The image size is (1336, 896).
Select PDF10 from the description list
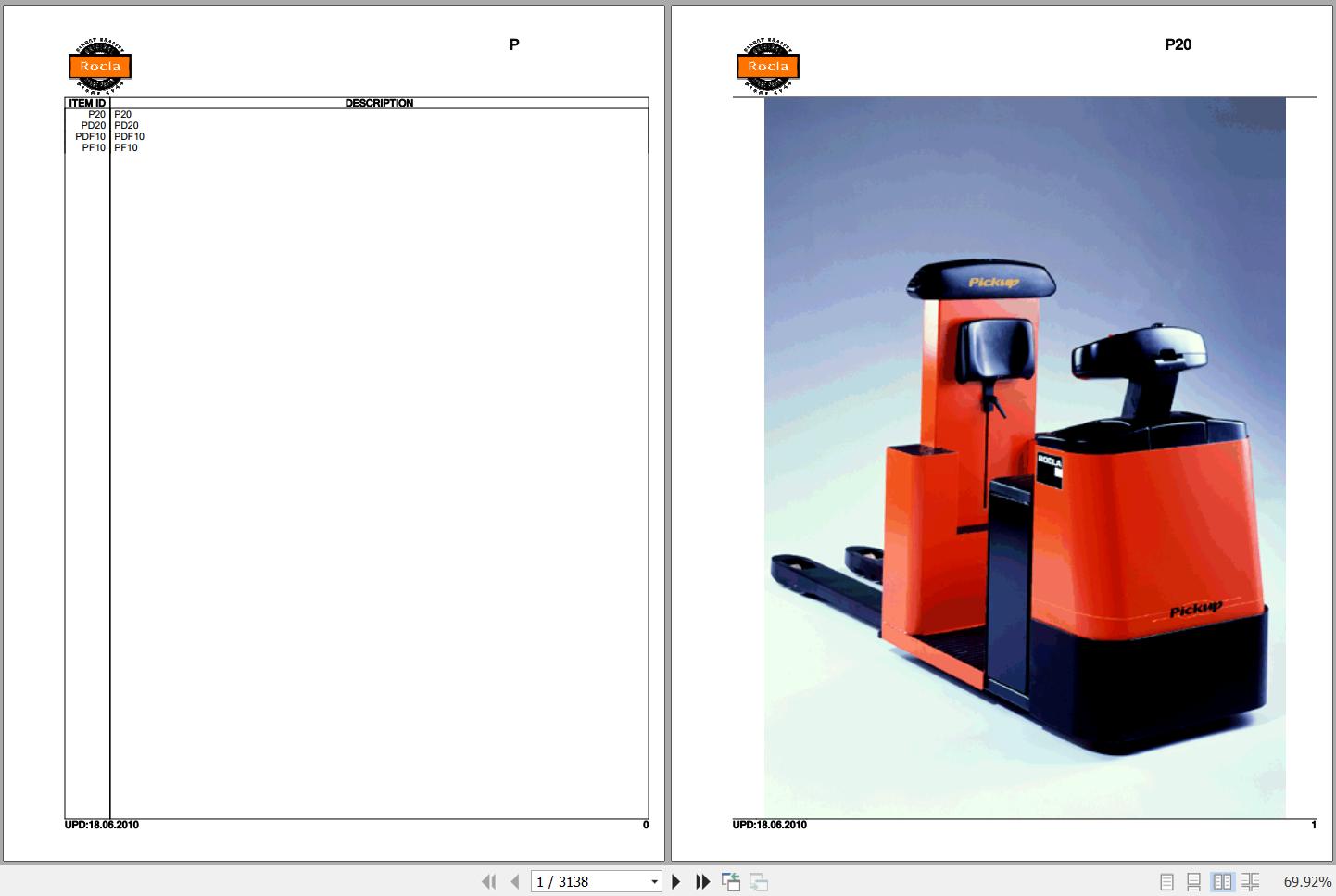tap(128, 136)
